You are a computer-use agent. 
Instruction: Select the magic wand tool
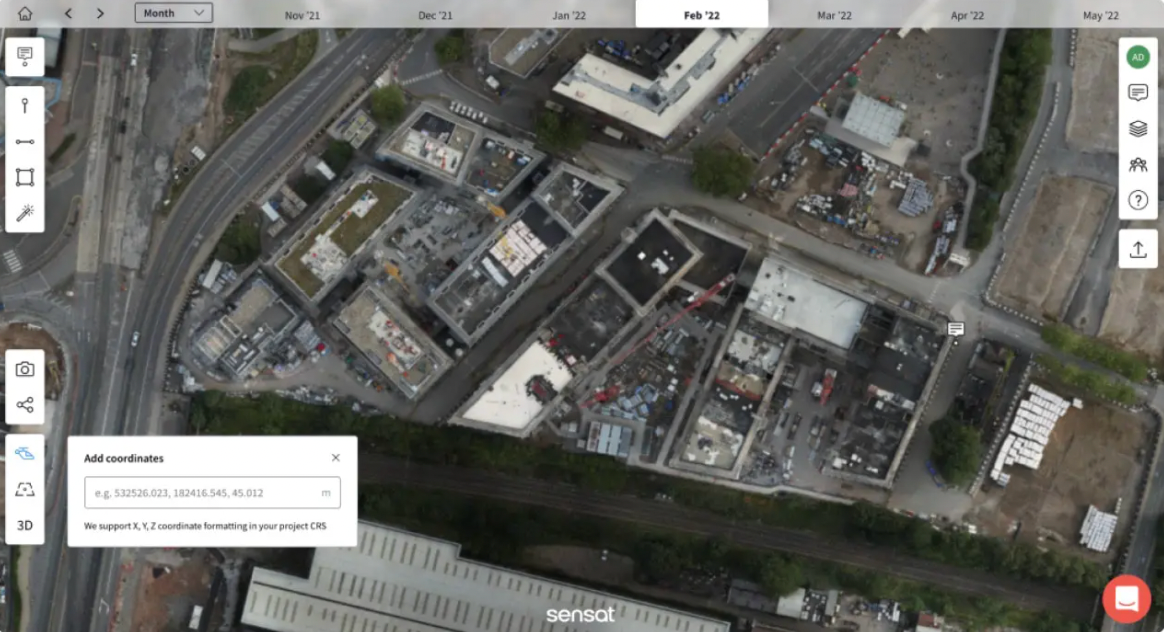(24, 213)
